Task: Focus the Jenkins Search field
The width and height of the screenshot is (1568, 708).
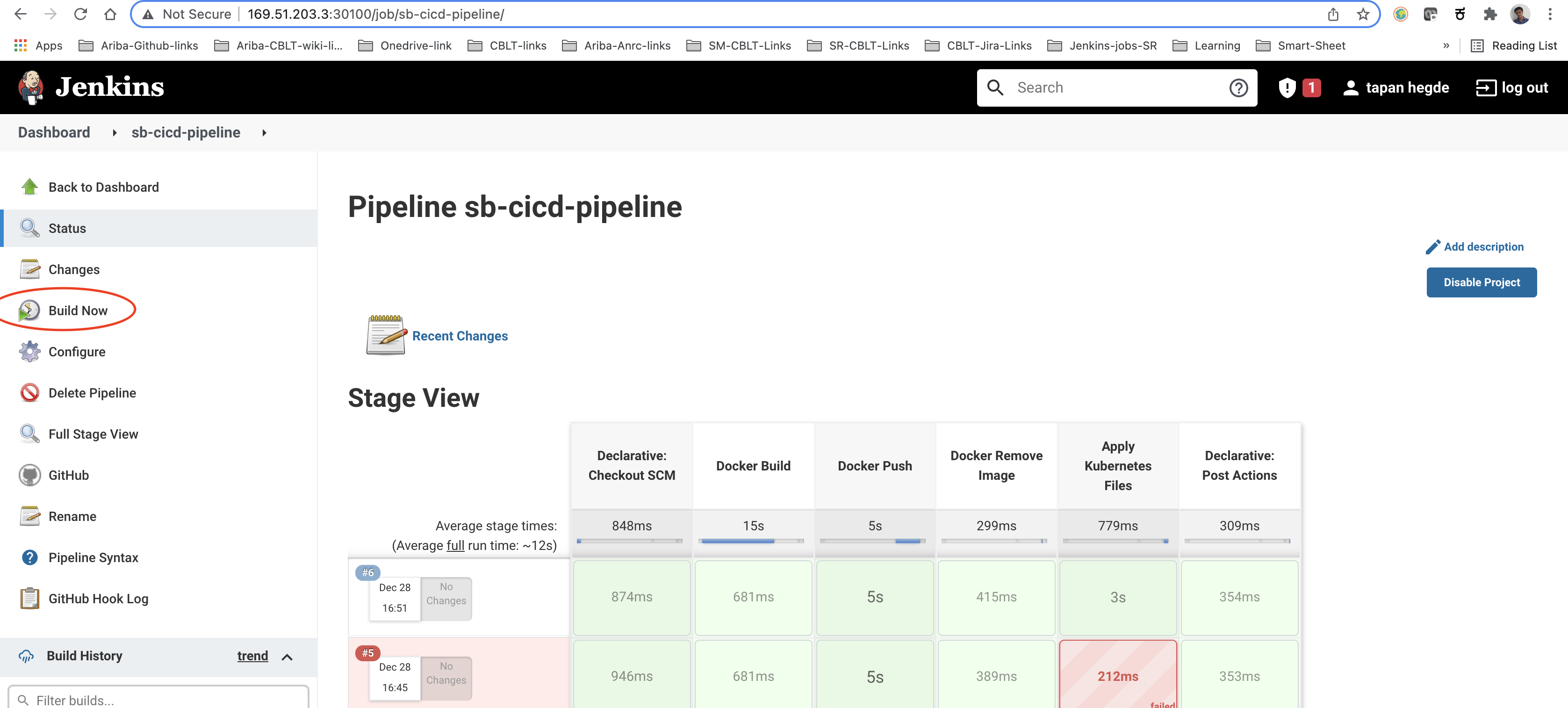Action: tap(1116, 87)
